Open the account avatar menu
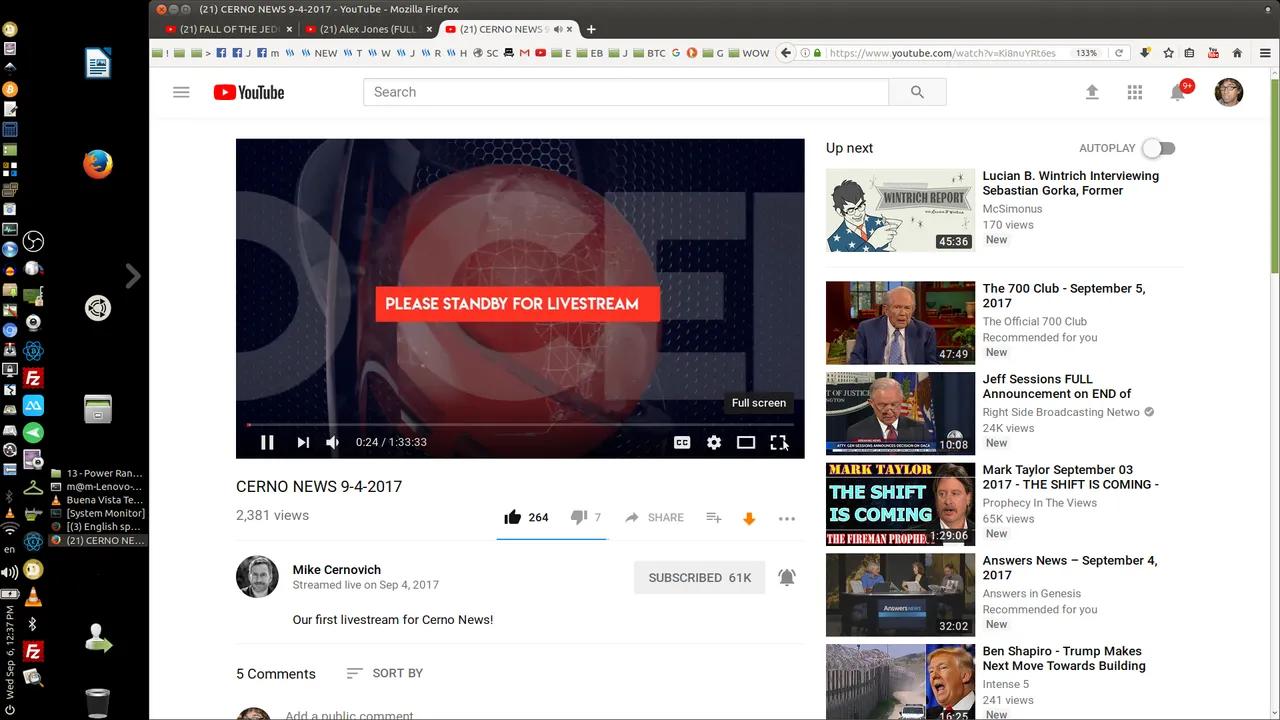The height and width of the screenshot is (720, 1280). 1229,92
